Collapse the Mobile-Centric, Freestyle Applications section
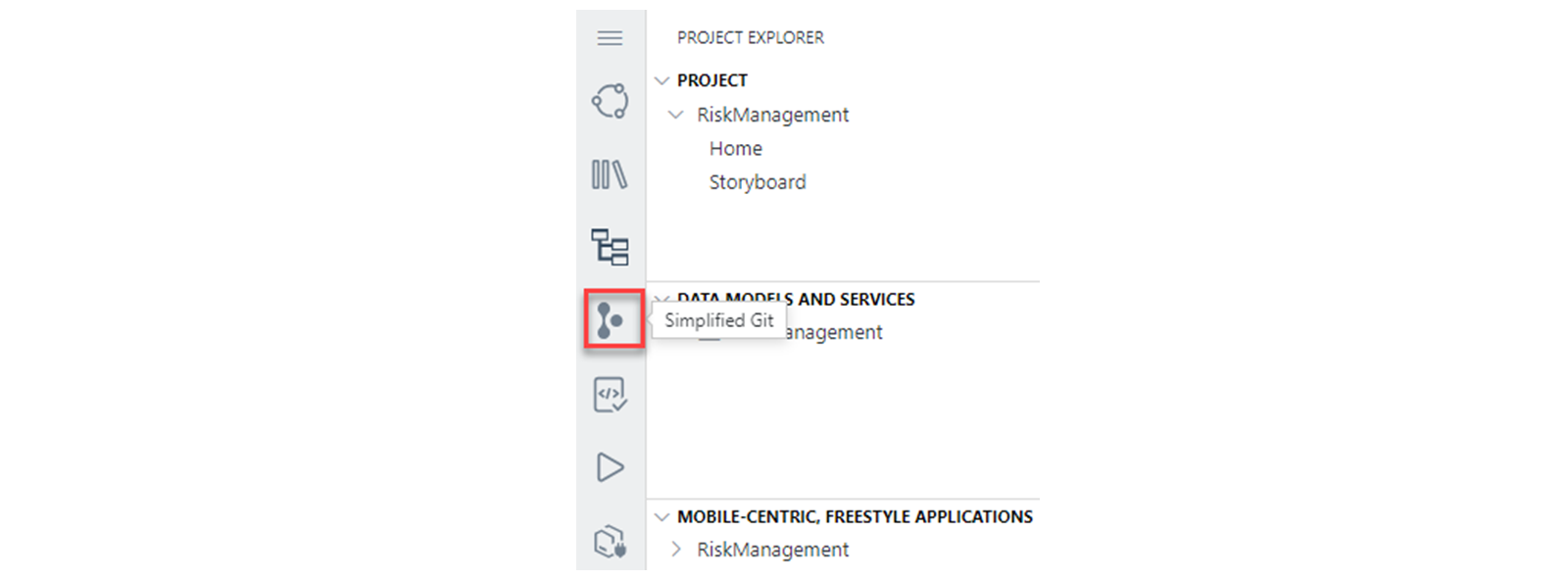The height and width of the screenshot is (580, 1568). click(x=662, y=516)
